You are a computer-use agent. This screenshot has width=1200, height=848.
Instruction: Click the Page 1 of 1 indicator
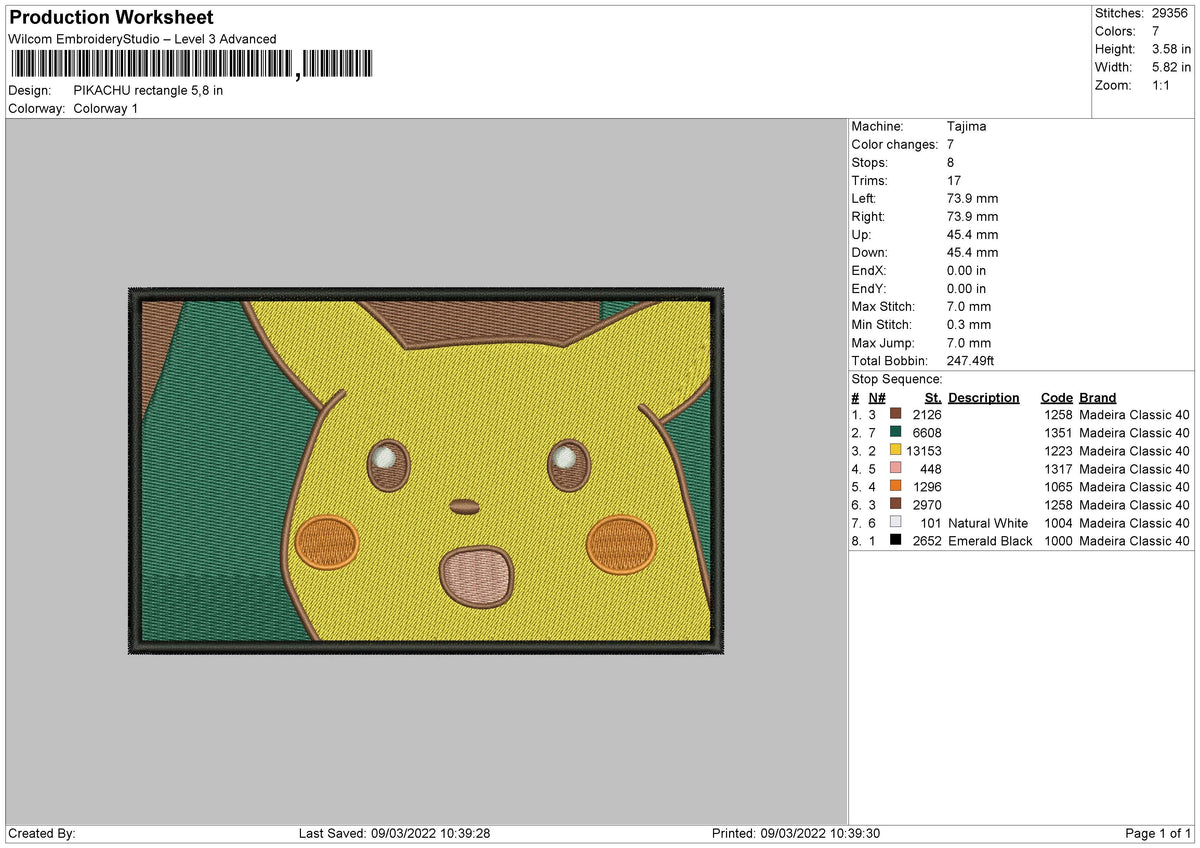[1157, 833]
